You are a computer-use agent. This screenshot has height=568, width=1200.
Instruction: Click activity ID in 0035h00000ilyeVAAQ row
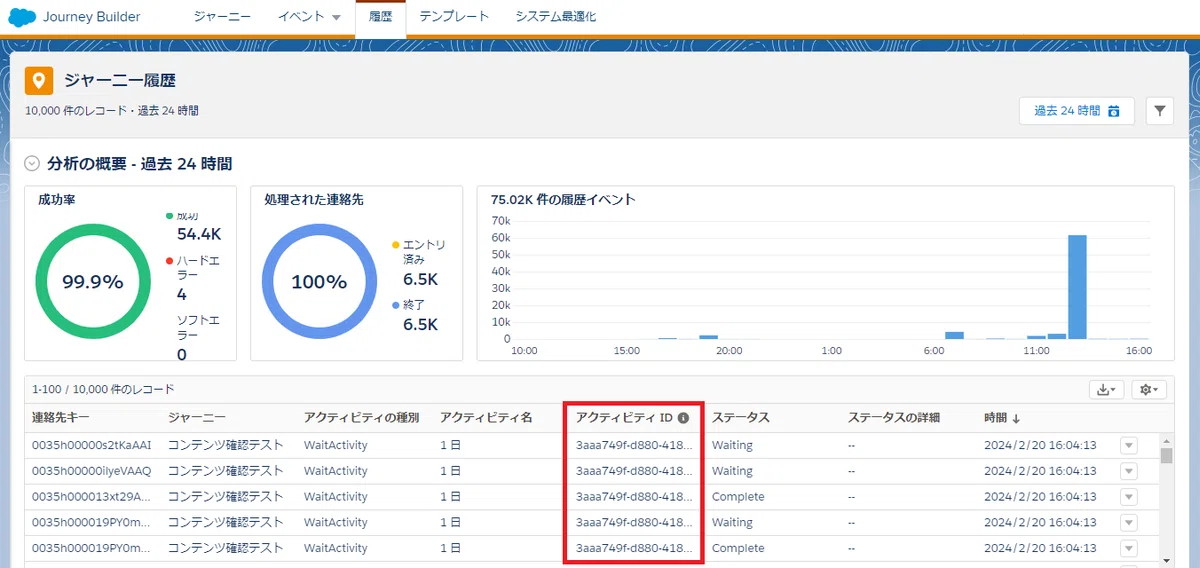point(634,471)
